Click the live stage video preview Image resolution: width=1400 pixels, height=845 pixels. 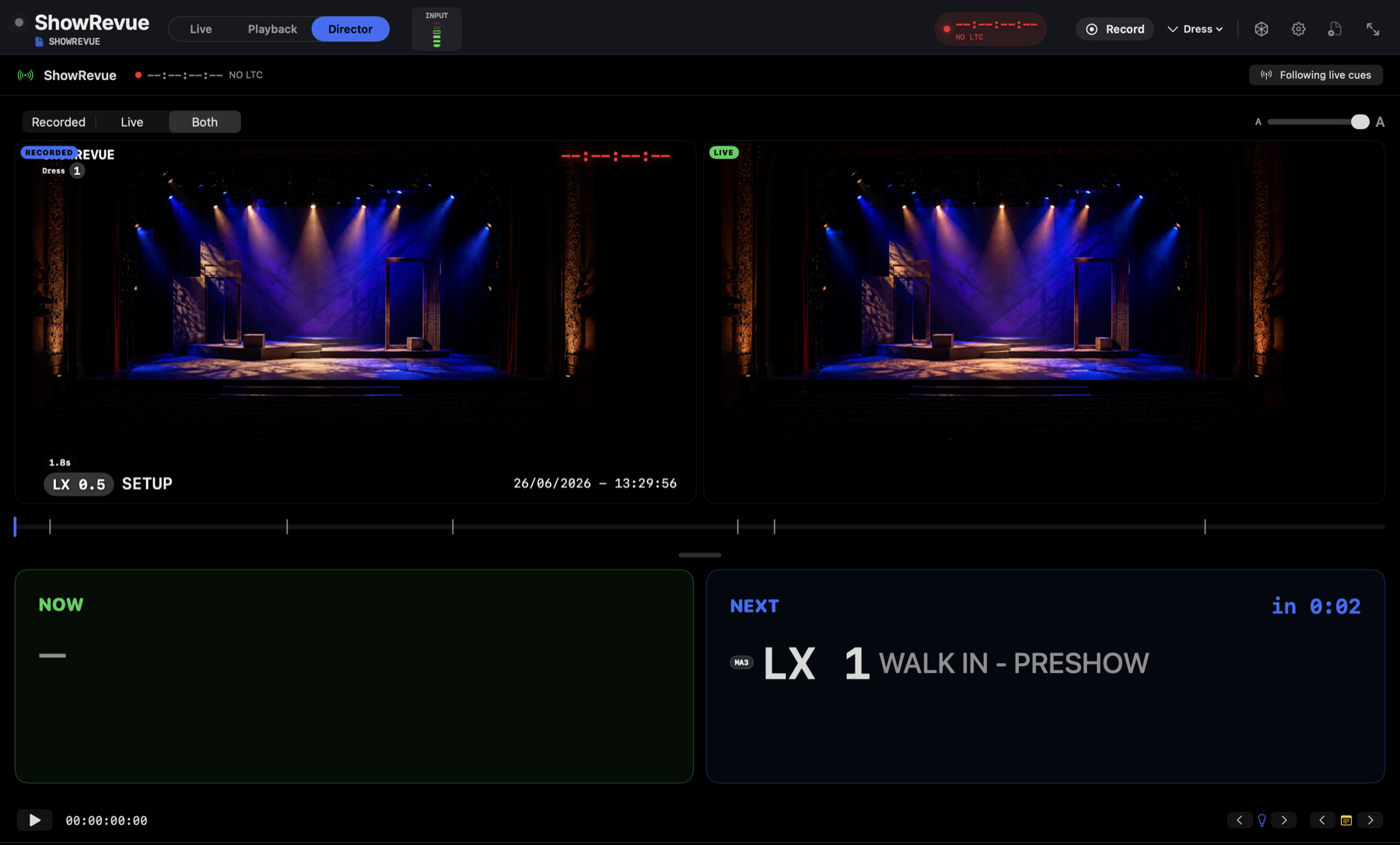click(x=1044, y=321)
